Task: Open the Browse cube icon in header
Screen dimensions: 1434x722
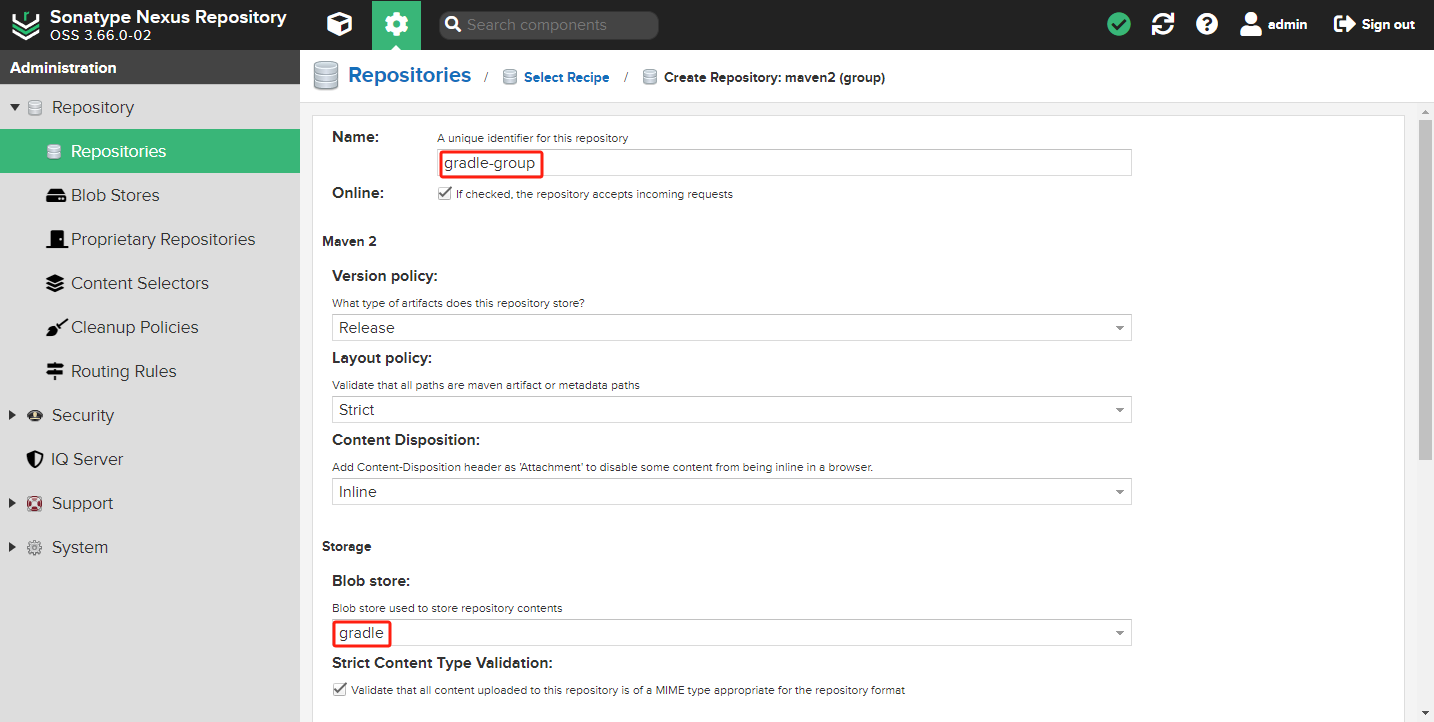Action: click(340, 24)
